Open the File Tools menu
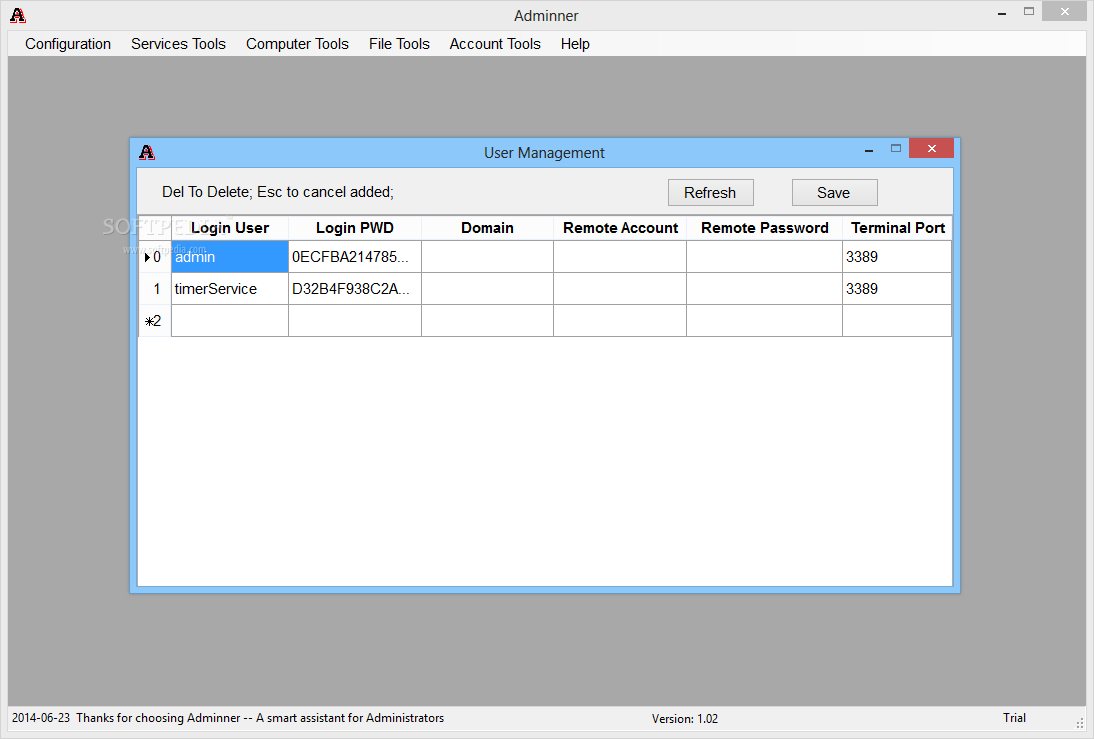The width and height of the screenshot is (1094, 739). coord(399,44)
